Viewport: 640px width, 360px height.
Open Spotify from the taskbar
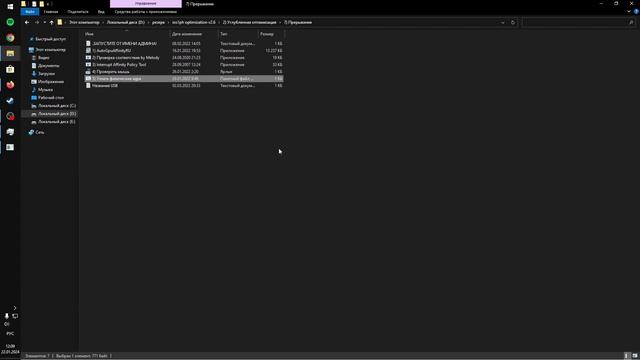pyautogui.click(x=10, y=22)
